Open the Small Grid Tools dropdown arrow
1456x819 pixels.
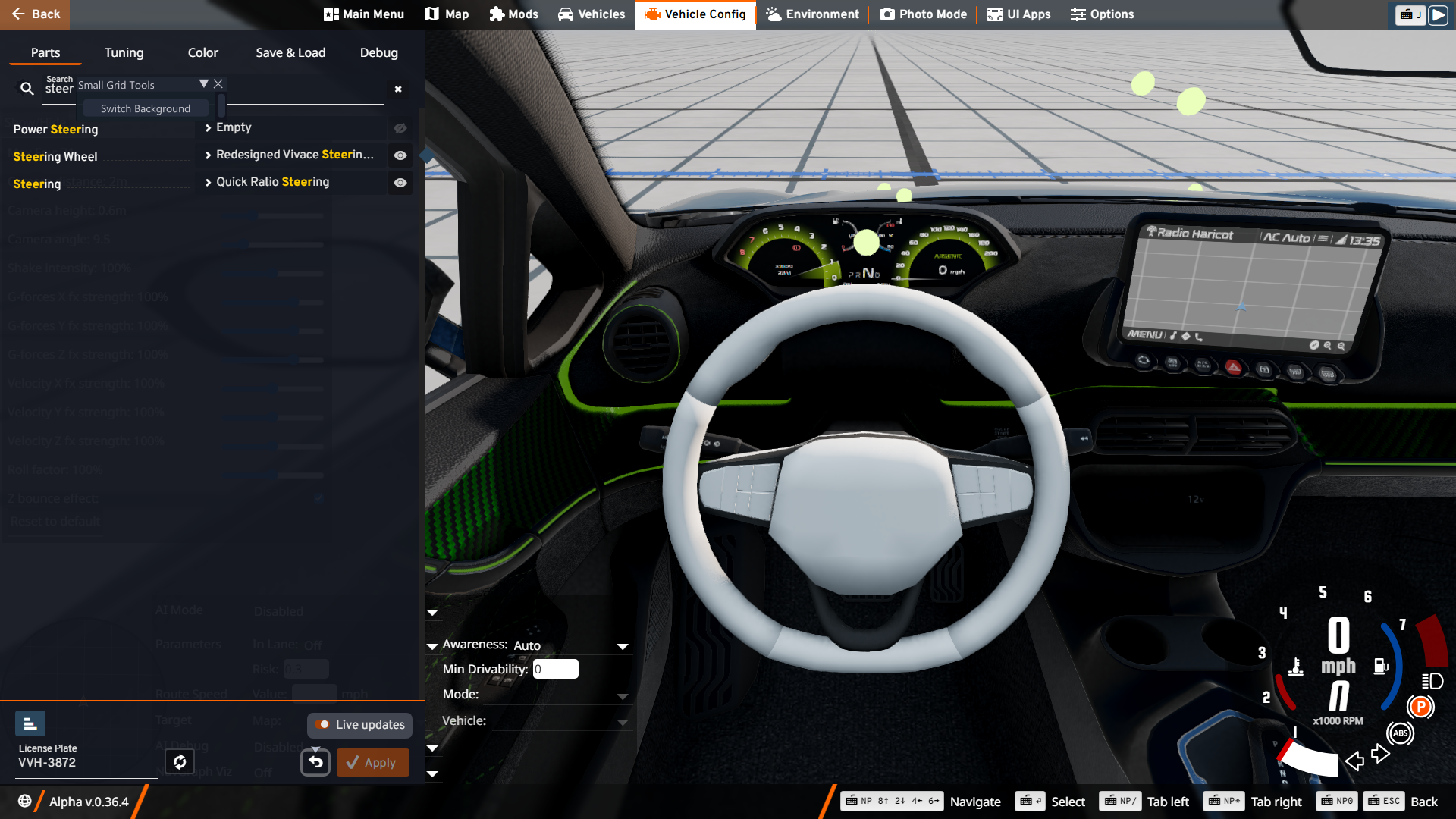pyautogui.click(x=203, y=83)
